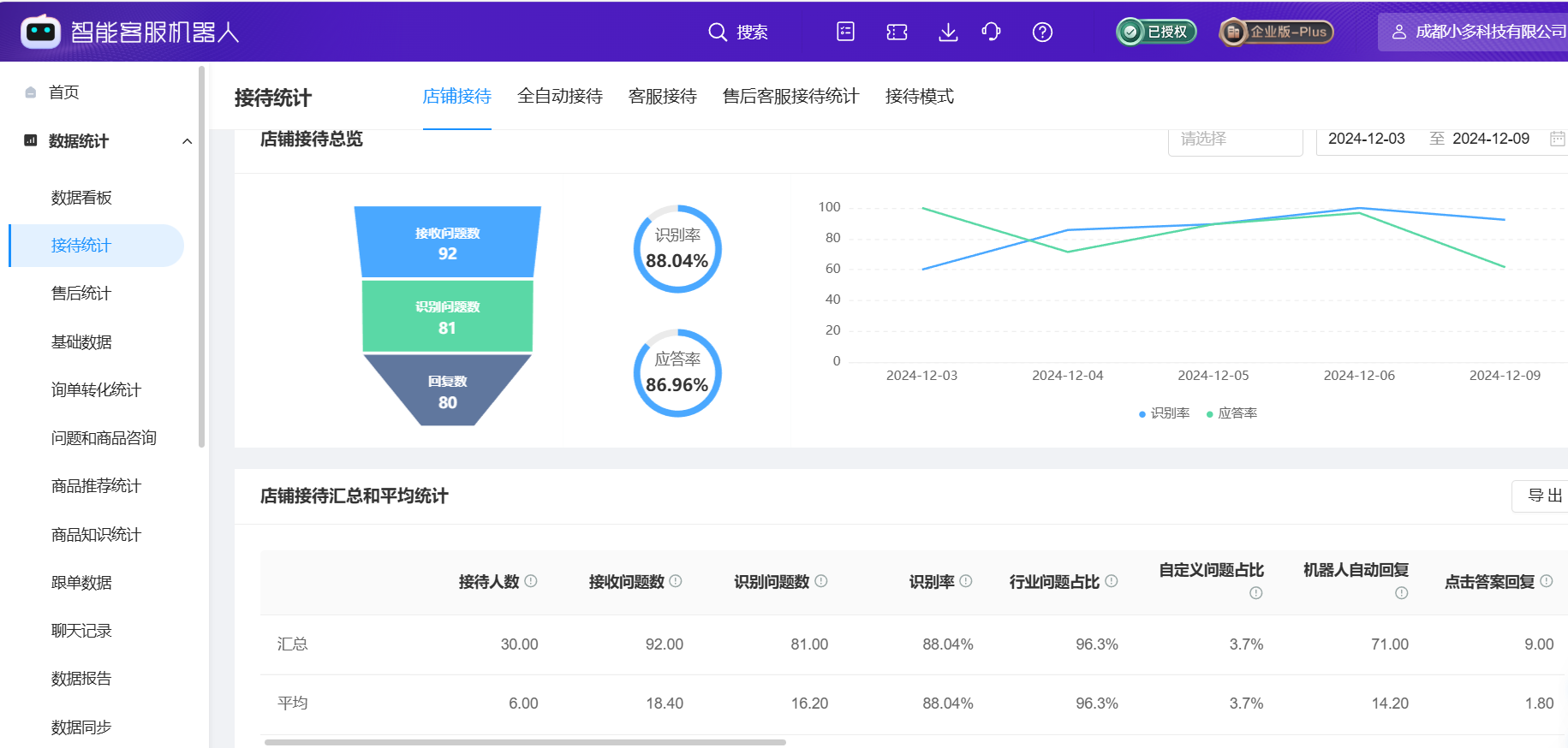Image resolution: width=1568 pixels, height=748 pixels.
Task: Click info icon next to 点击答案回复
Action: point(1547,581)
